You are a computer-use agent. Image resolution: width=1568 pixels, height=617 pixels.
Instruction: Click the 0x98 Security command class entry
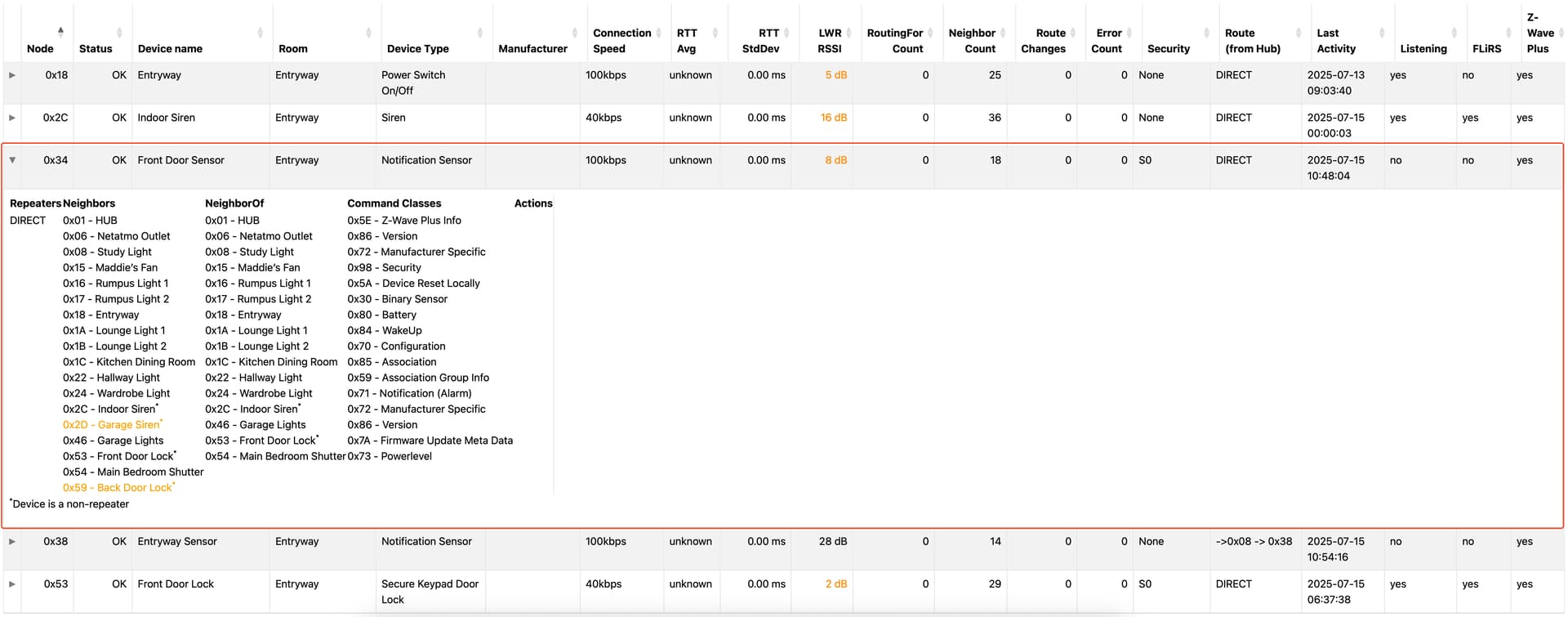(x=384, y=267)
